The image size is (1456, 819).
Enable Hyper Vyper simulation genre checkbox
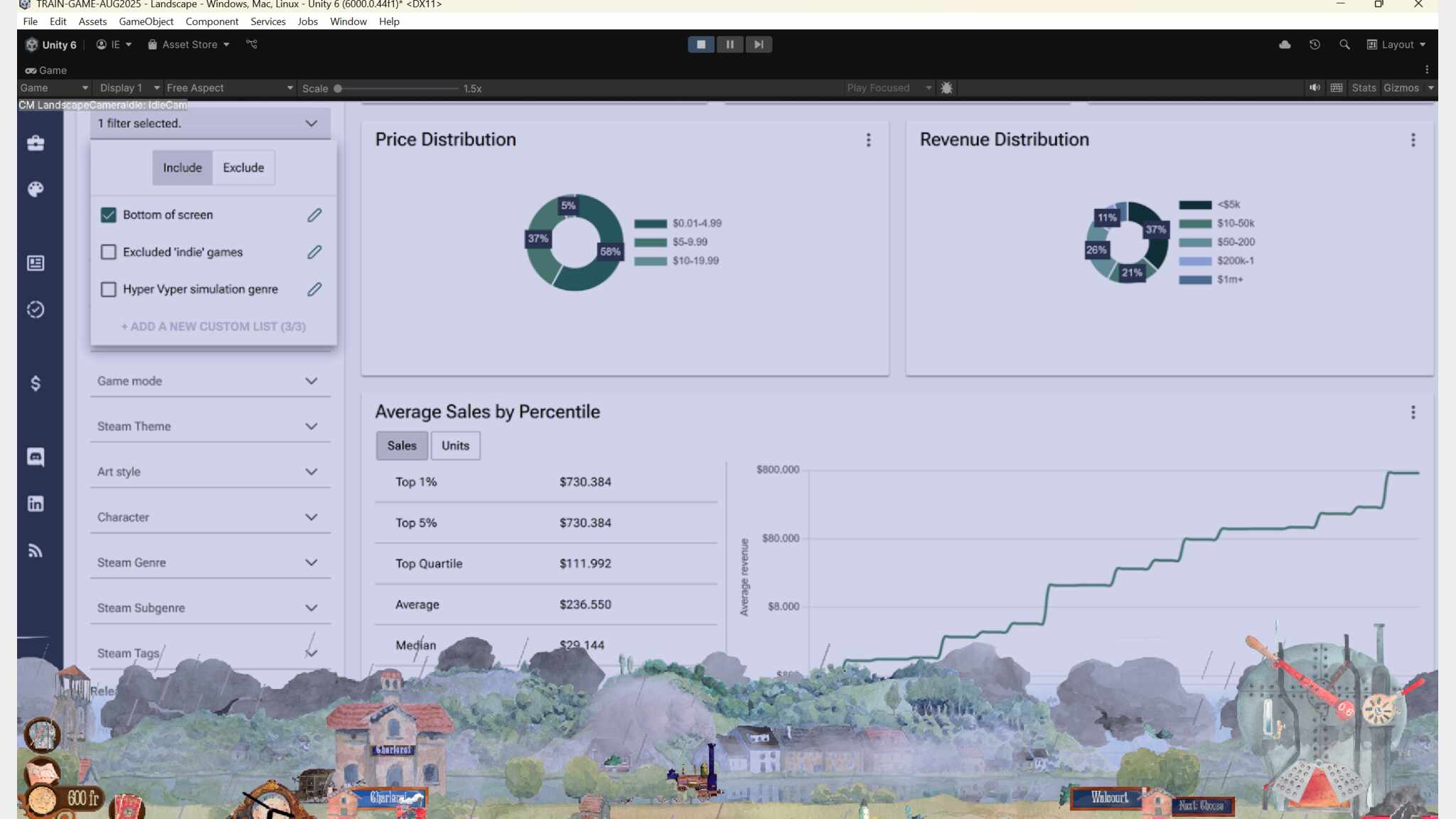(x=108, y=289)
